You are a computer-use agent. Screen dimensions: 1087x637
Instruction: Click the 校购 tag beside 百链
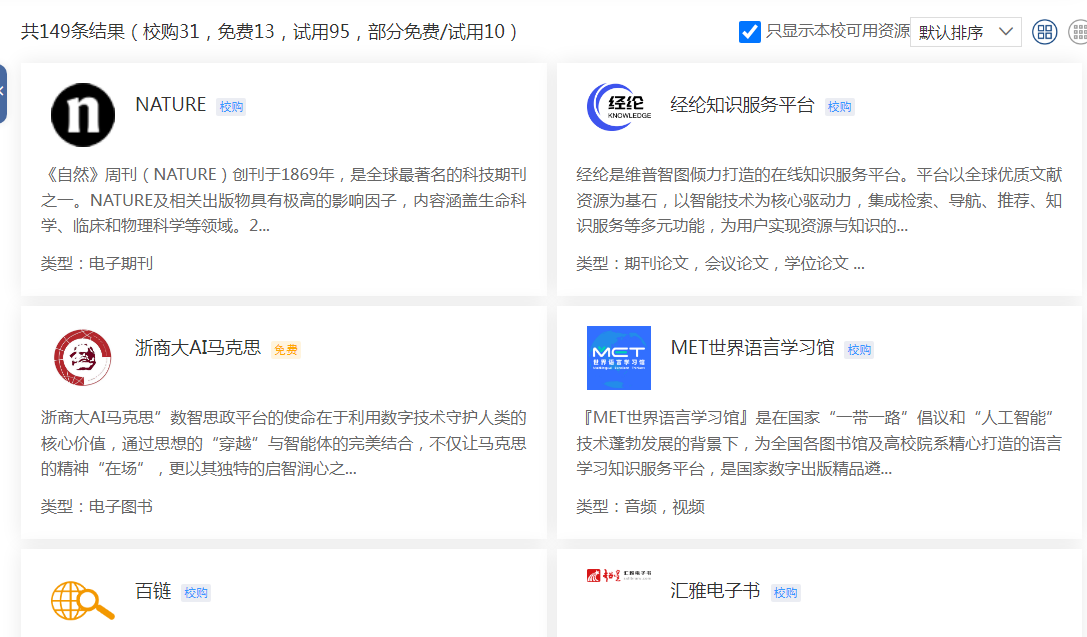pos(196,593)
